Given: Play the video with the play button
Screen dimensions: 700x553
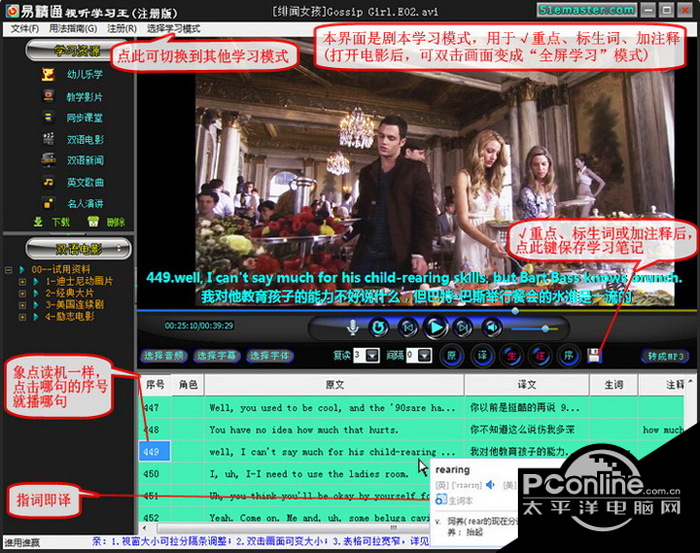Looking at the screenshot, I should [x=436, y=328].
